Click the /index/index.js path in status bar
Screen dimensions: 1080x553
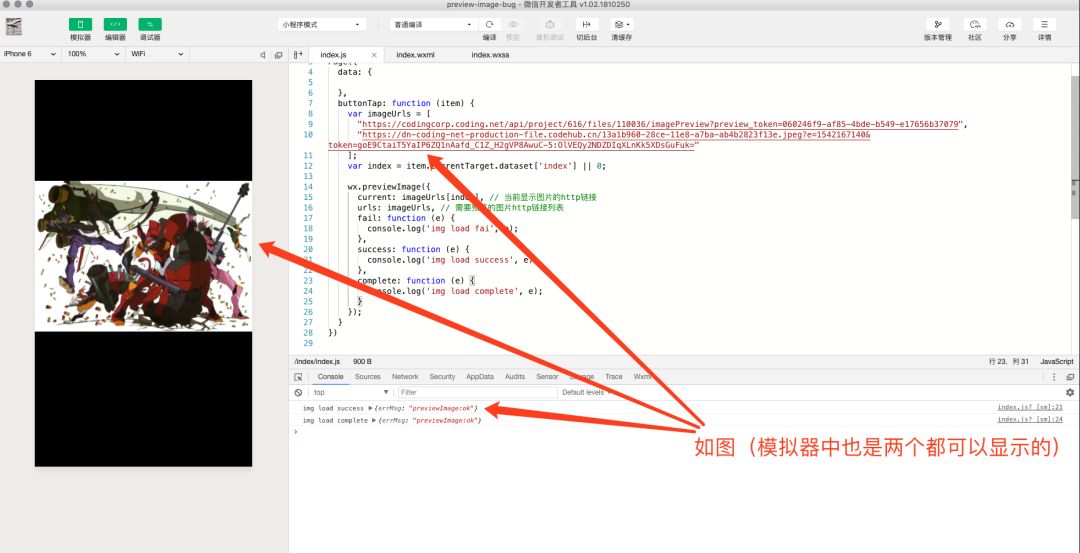coord(317,362)
